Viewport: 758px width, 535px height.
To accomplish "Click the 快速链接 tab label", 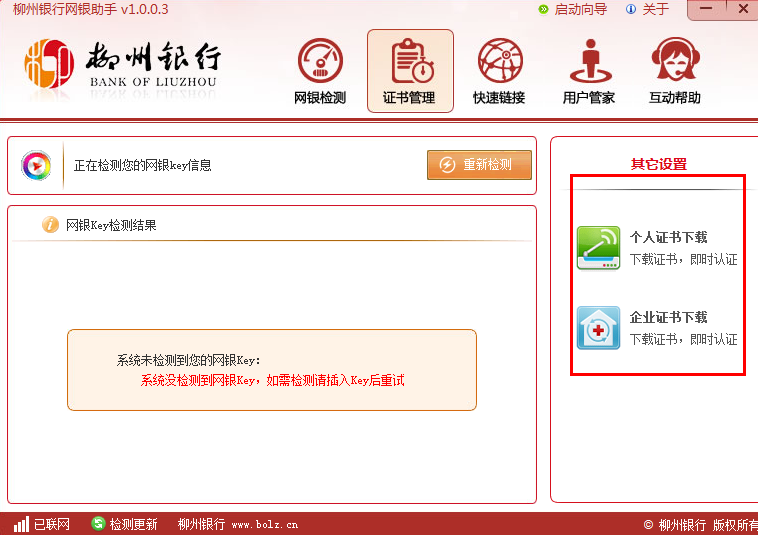I will click(499, 98).
